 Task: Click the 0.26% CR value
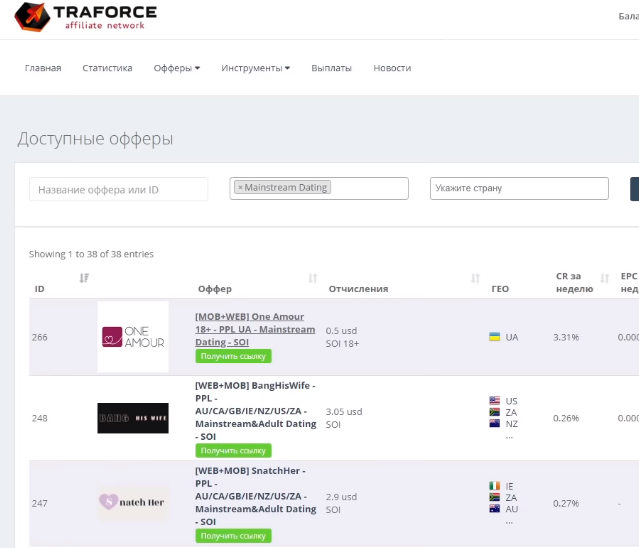point(566,418)
